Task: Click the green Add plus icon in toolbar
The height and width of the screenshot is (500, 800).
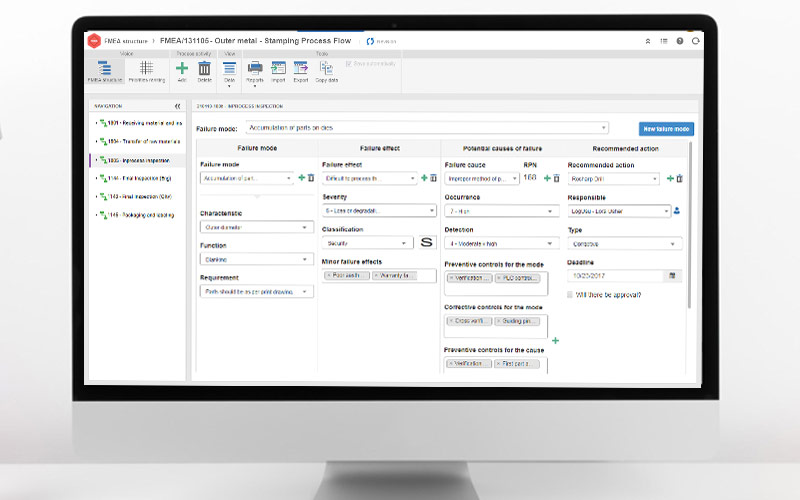Action: pyautogui.click(x=182, y=69)
